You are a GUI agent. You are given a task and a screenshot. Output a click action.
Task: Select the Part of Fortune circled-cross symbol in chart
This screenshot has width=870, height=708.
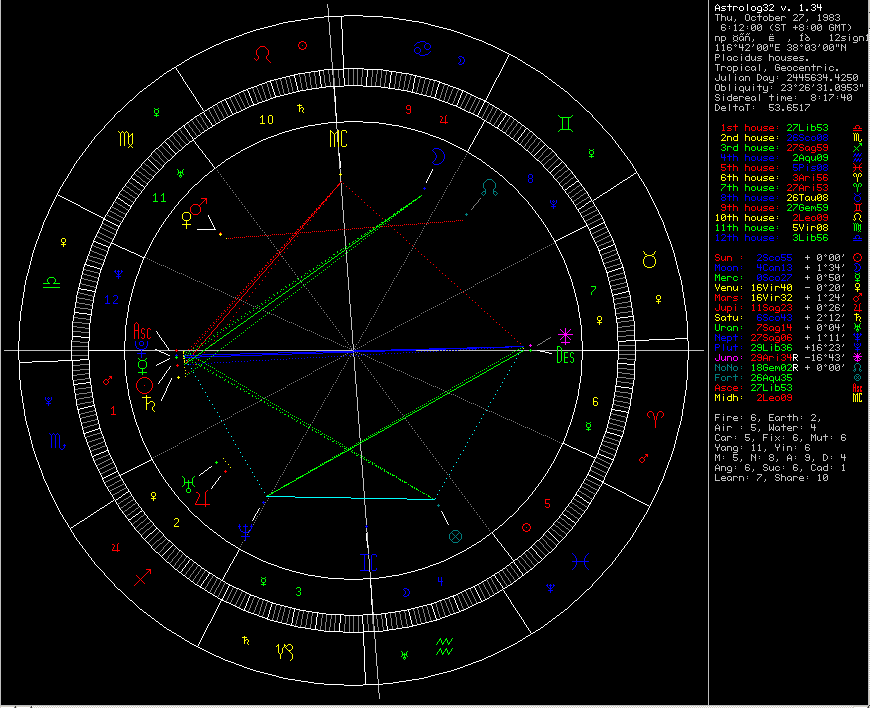456,536
